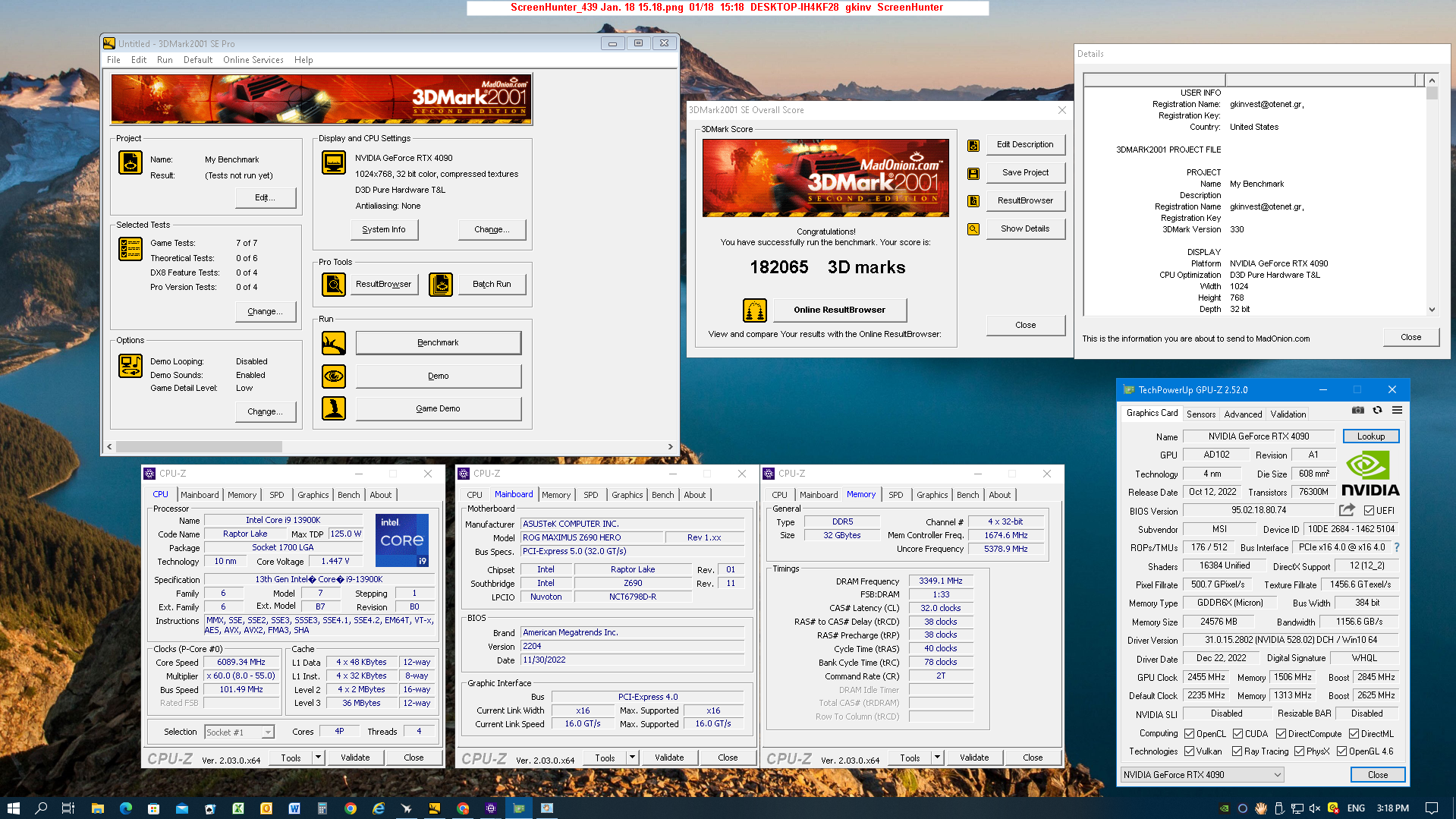
Task: Click the Online ResultBrowser people icon
Action: [x=755, y=310]
